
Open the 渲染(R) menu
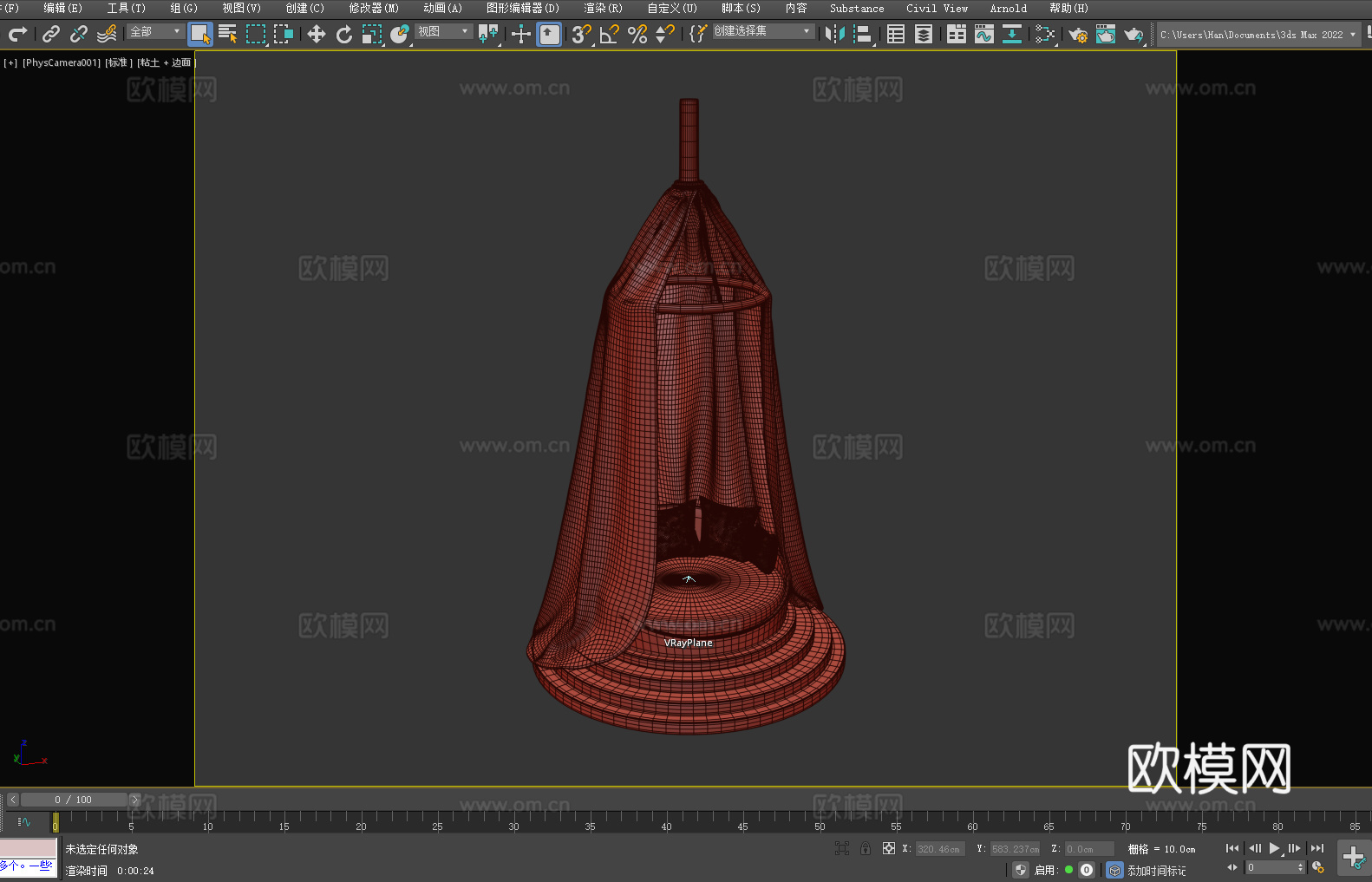pos(603,8)
